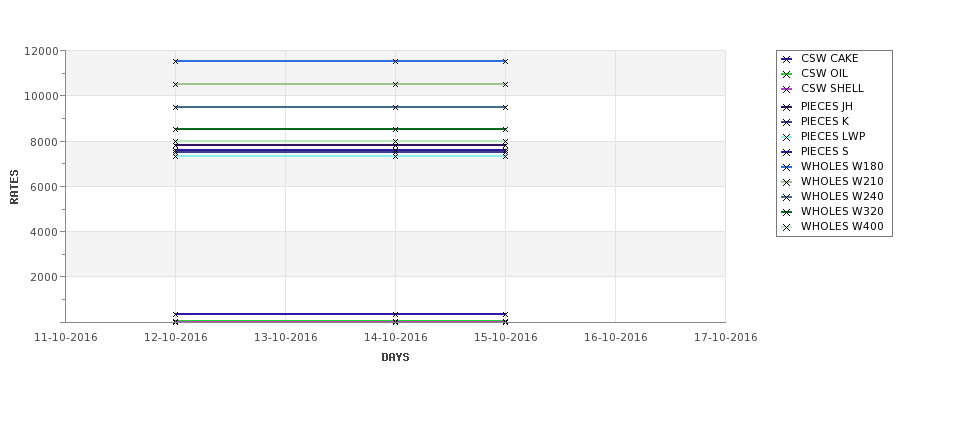Click the CSW SHELL legend marker
975x429 pixels.
787,89
